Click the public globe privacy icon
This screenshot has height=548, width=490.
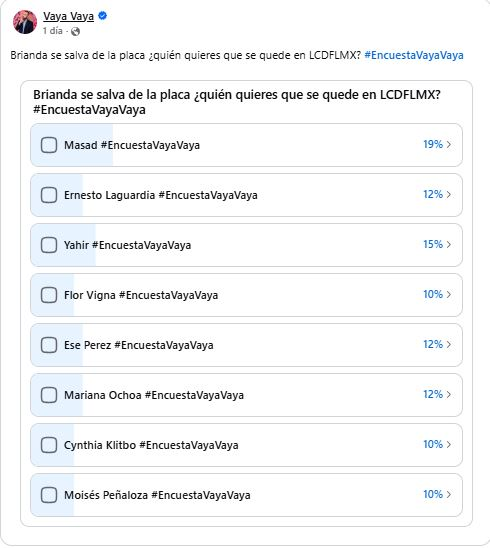pos(75,31)
